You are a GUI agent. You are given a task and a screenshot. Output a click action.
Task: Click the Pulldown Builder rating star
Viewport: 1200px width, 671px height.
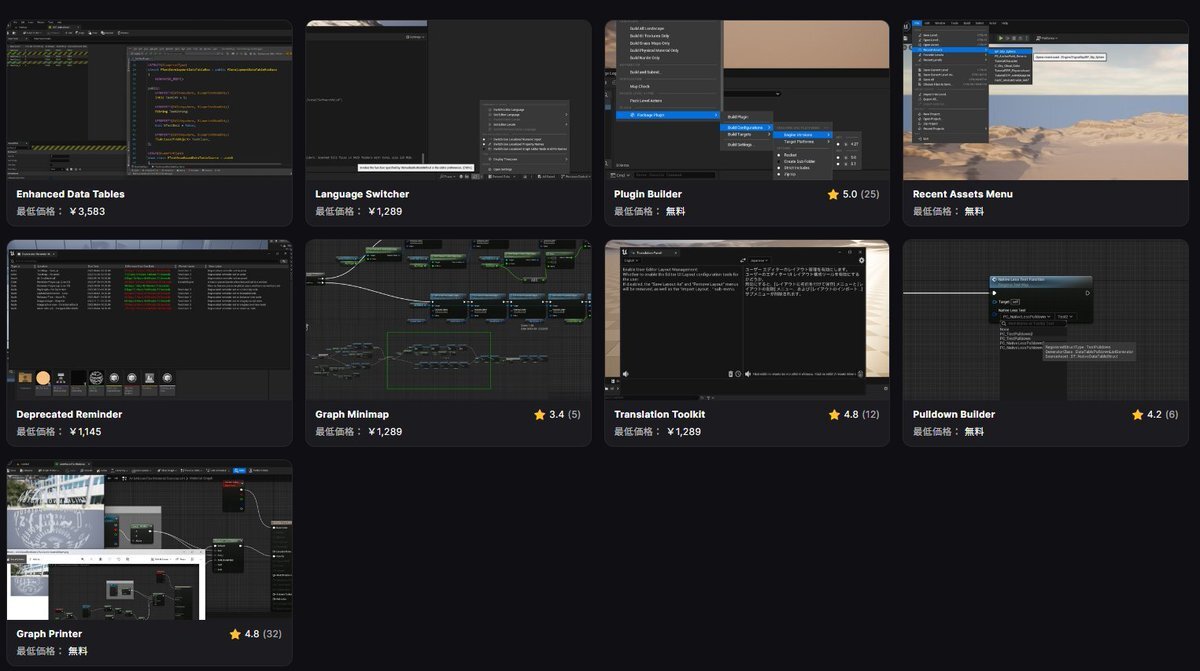[x=1138, y=414]
